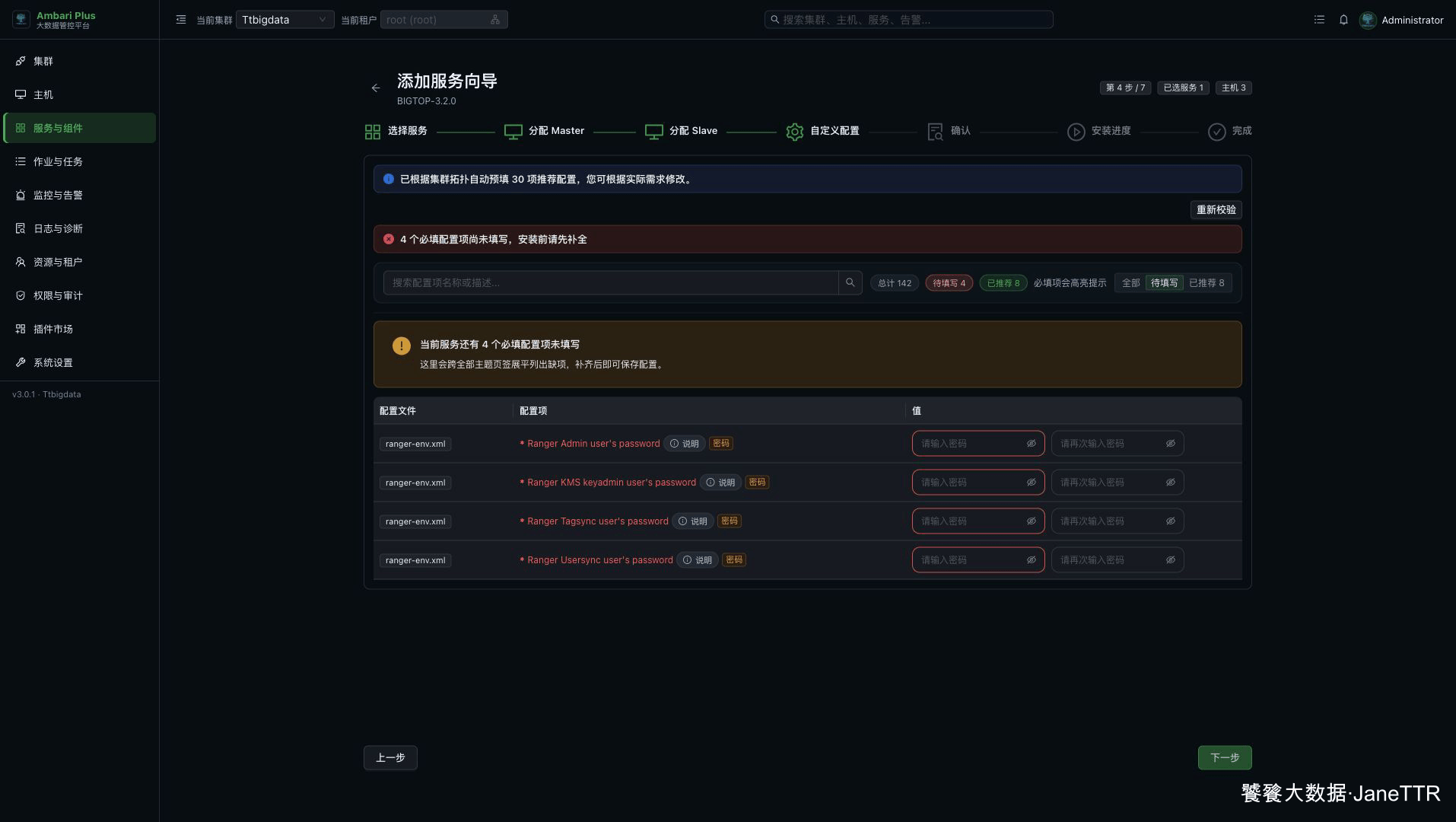
Task: Click the 主机 3 badge
Action: tap(1233, 88)
